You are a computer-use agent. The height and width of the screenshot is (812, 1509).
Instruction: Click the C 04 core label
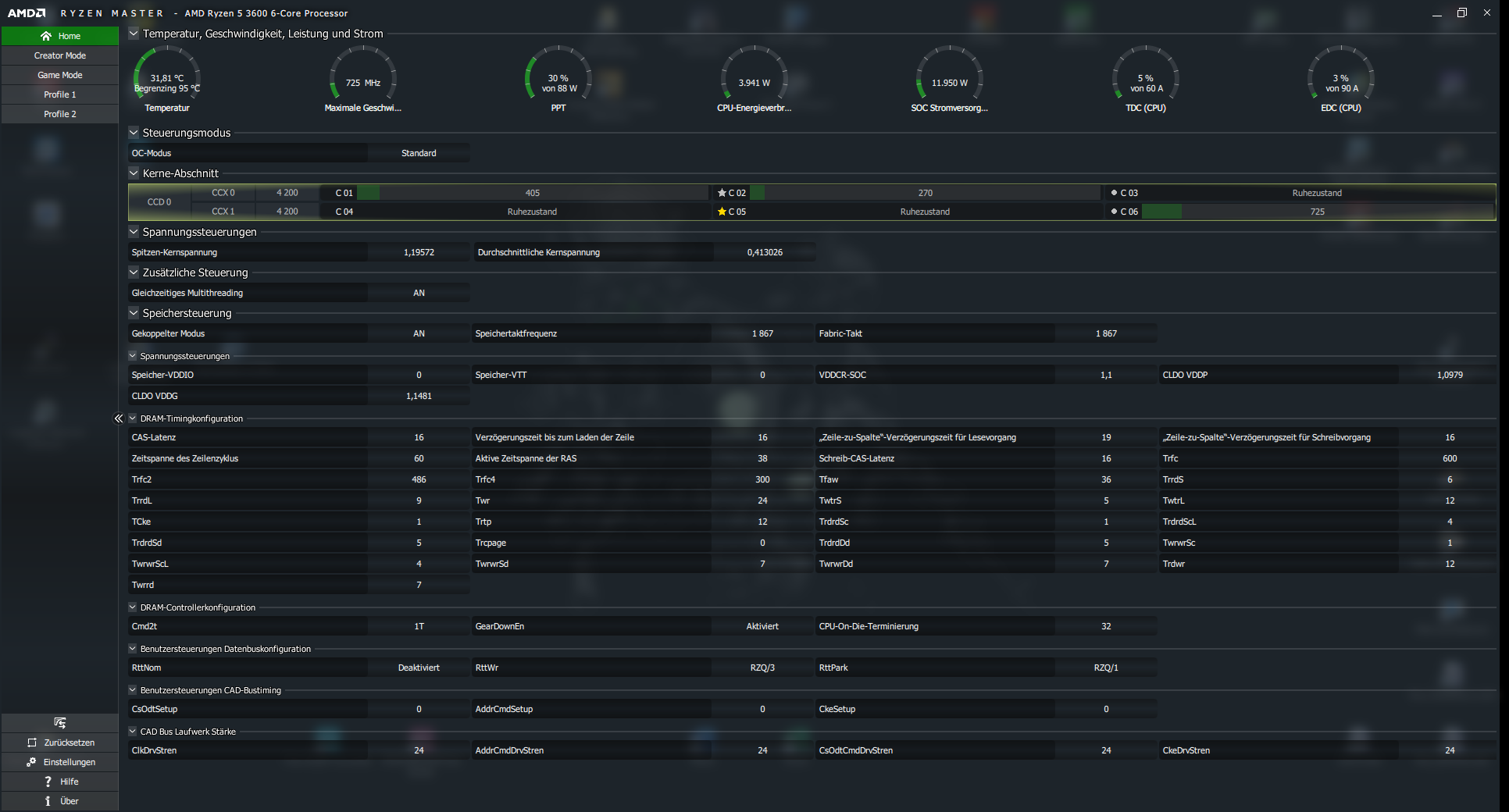(344, 212)
